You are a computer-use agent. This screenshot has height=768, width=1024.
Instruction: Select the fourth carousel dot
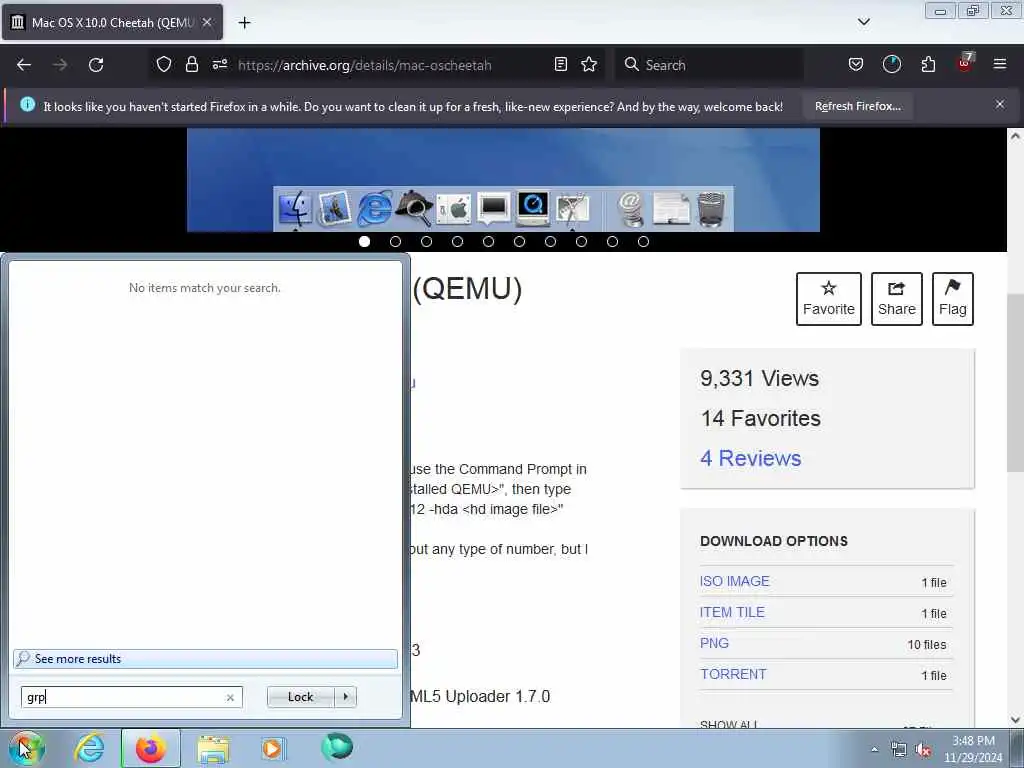(x=457, y=242)
